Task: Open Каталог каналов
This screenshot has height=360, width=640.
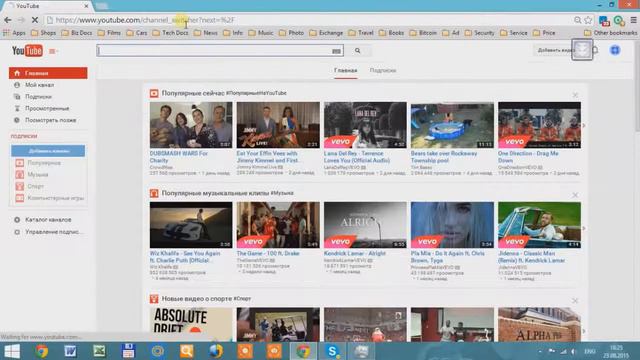Action: [48, 220]
